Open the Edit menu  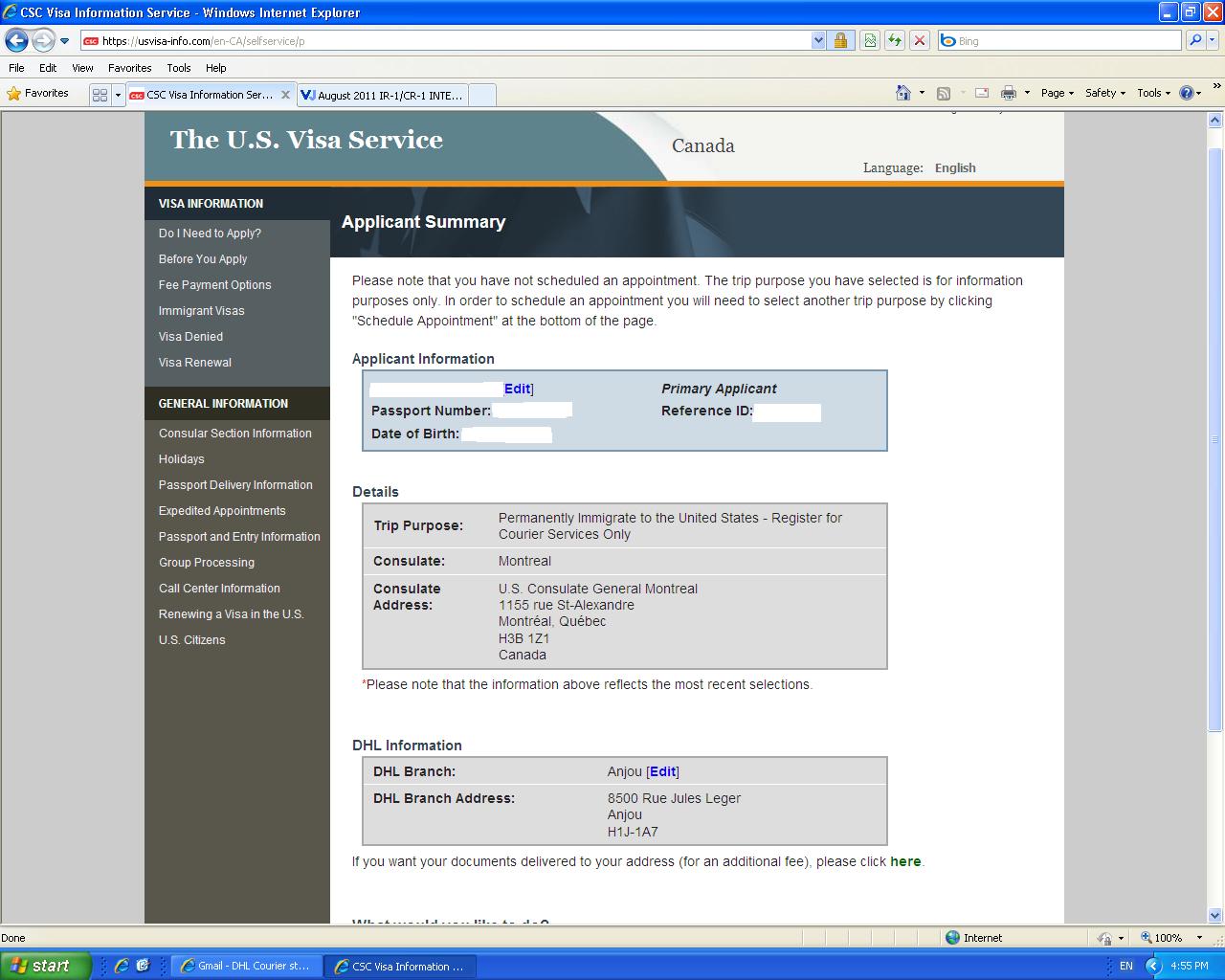click(48, 68)
